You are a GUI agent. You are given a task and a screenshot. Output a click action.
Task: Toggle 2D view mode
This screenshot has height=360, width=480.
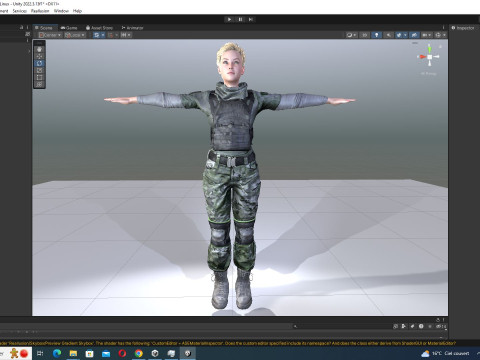click(x=365, y=35)
